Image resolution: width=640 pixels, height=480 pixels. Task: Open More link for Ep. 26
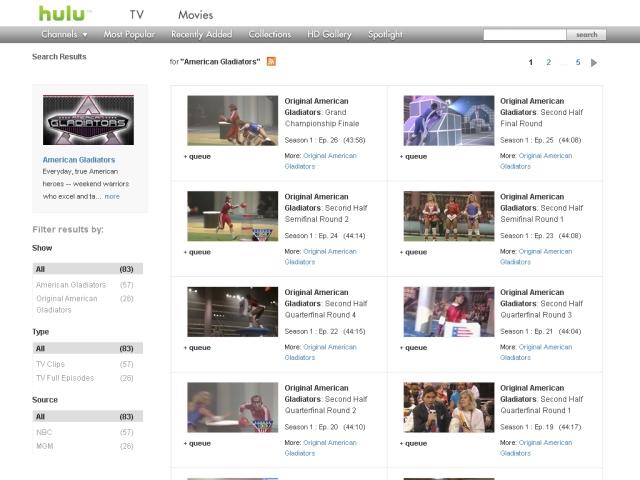(320, 161)
